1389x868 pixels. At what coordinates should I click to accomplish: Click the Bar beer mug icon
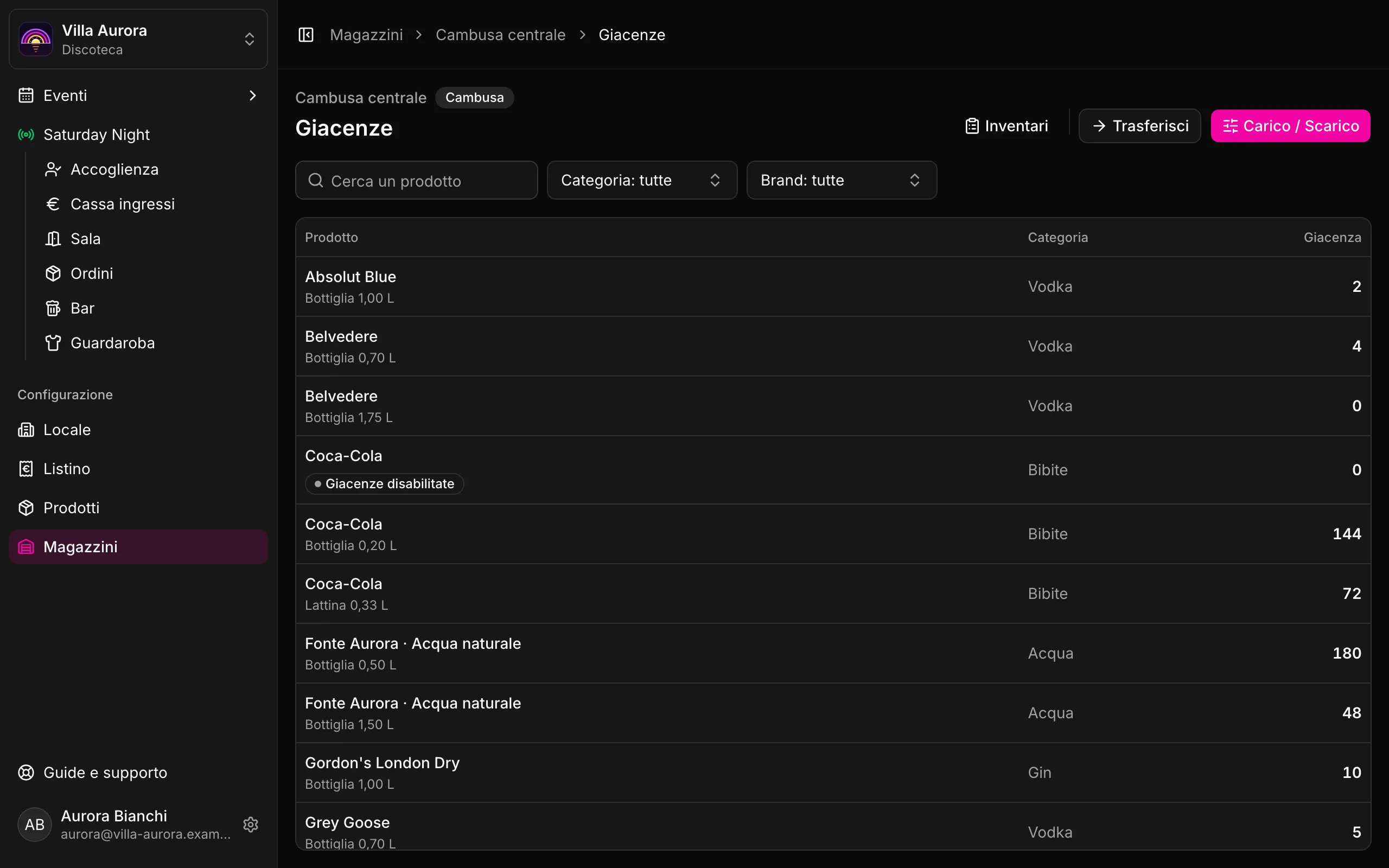53,308
